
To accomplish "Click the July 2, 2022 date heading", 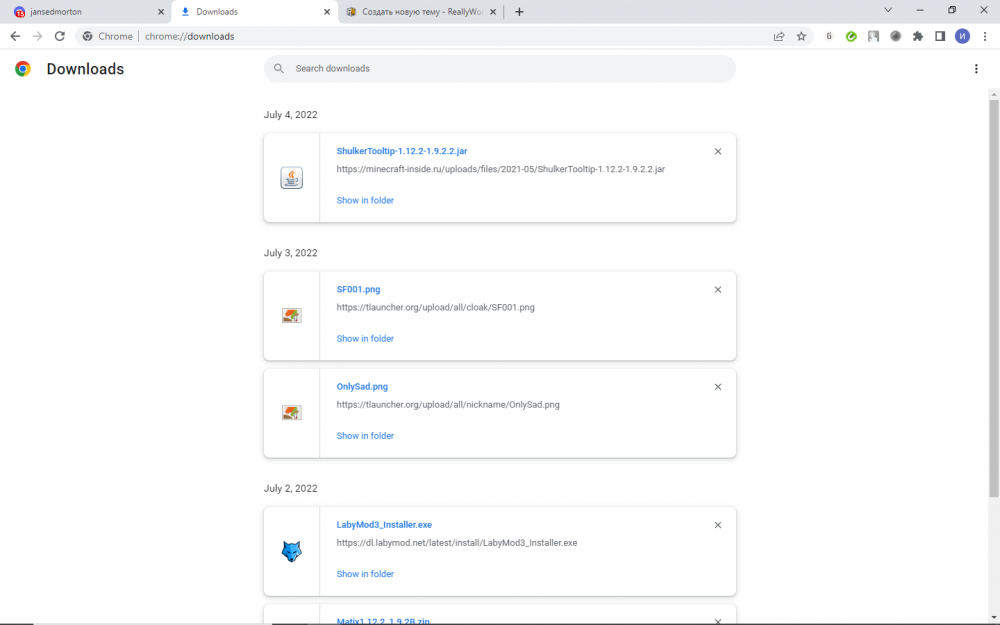I will tap(290, 489).
